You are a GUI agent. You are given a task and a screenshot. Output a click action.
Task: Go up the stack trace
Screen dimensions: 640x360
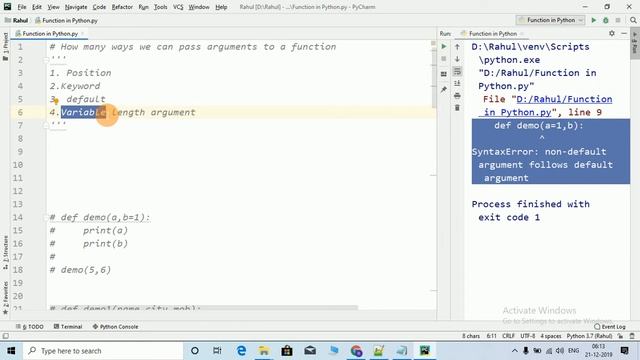pyautogui.click(x=457, y=47)
